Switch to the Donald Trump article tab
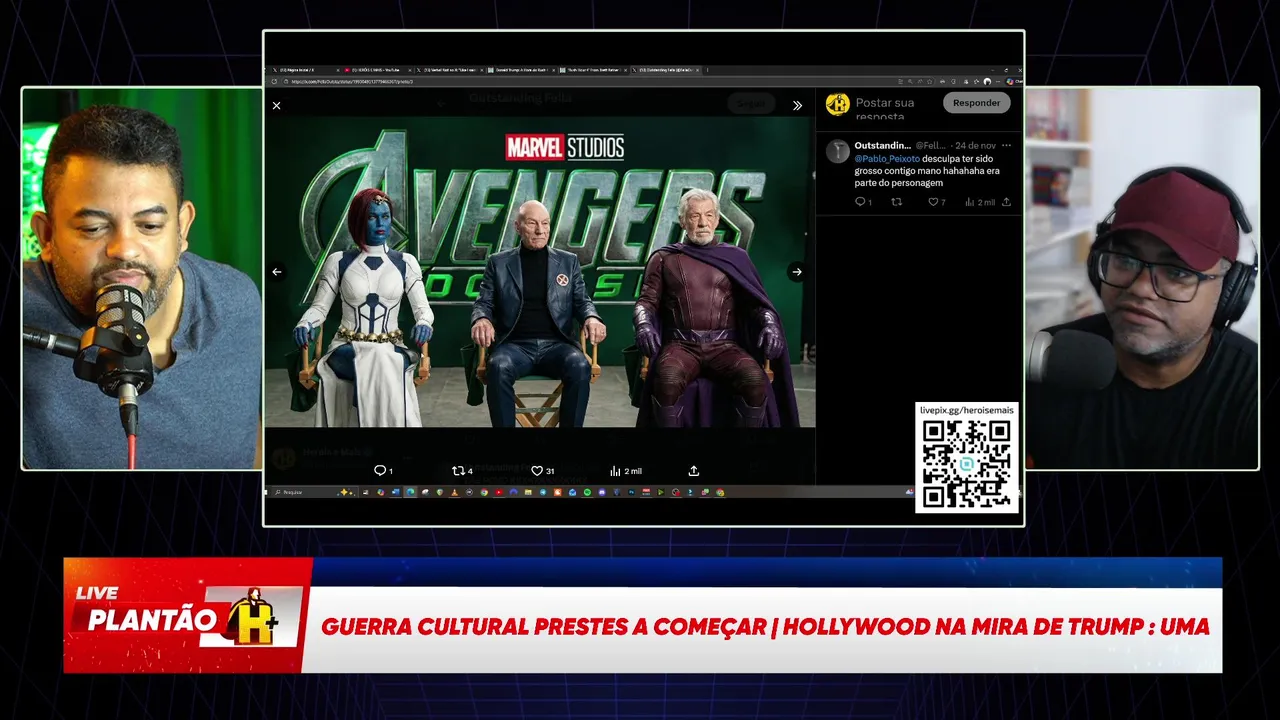 pos(522,70)
